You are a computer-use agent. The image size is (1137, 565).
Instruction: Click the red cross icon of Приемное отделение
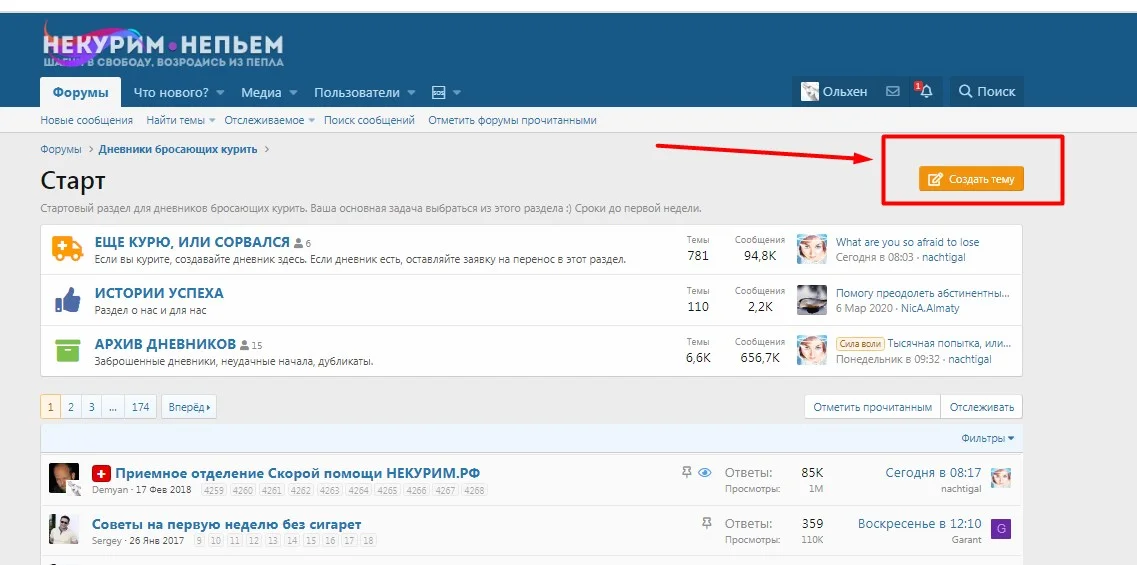(x=102, y=474)
